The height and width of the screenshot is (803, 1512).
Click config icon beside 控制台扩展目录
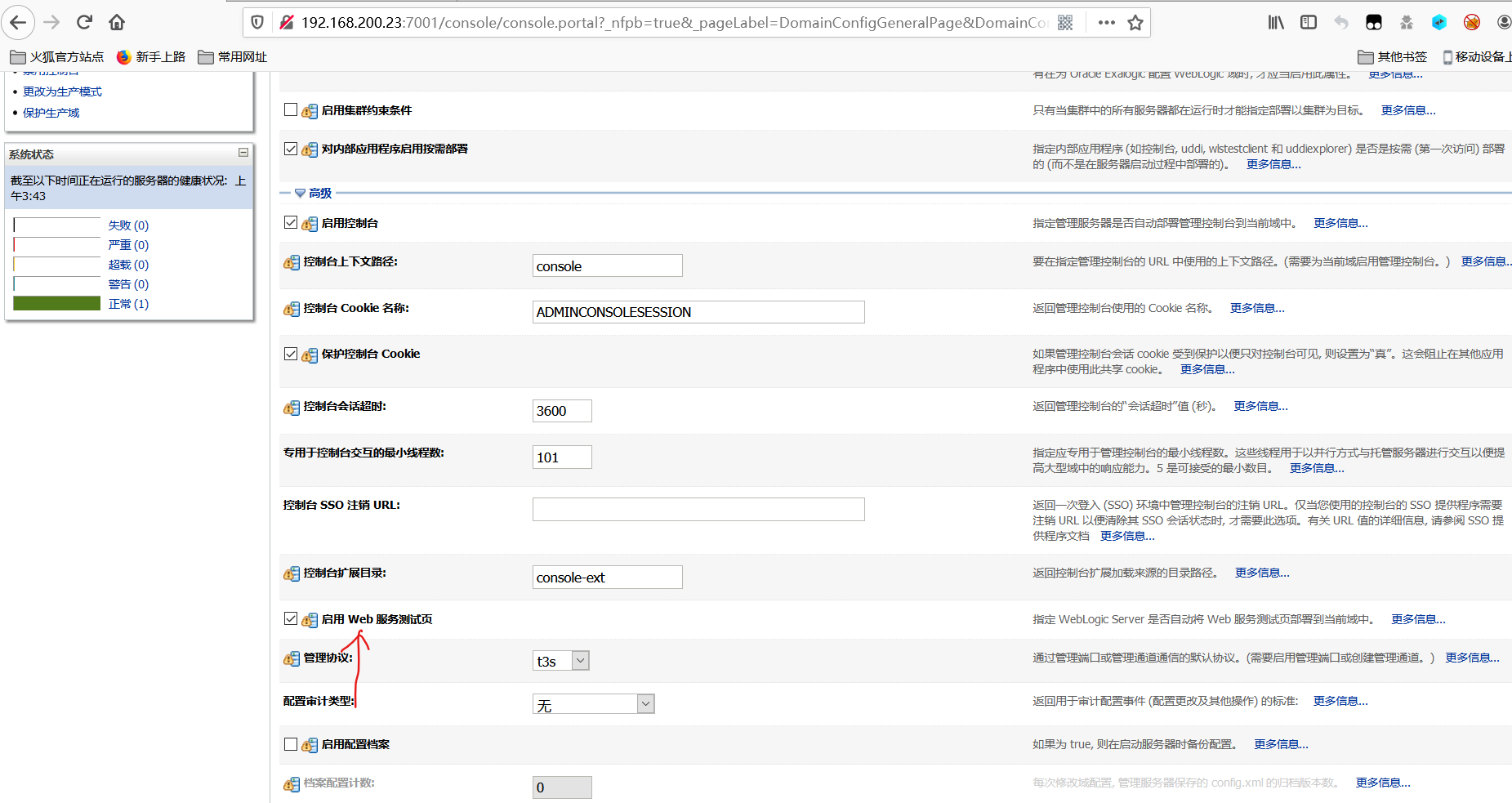click(x=292, y=573)
